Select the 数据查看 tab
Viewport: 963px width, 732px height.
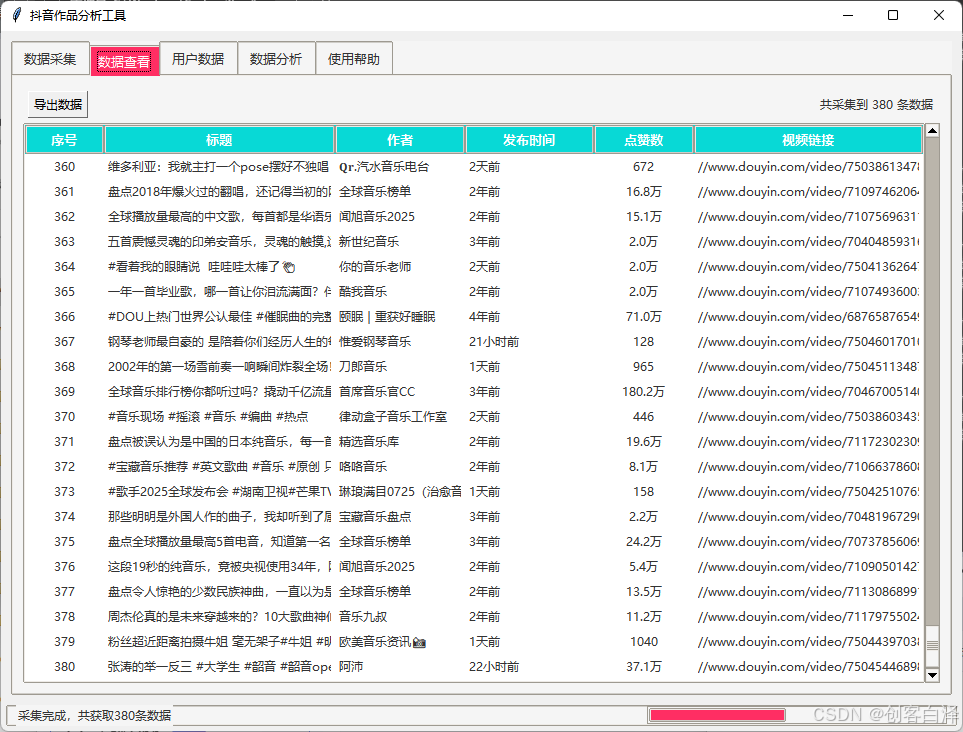125,61
